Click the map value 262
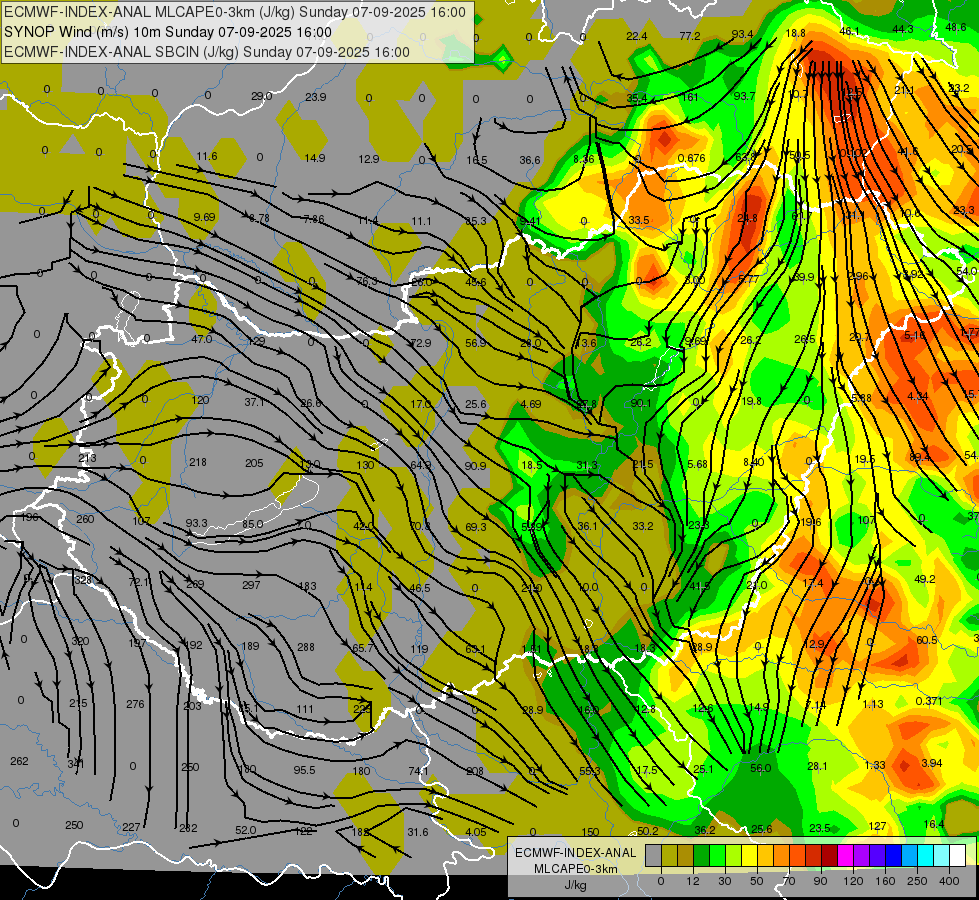Image resolution: width=979 pixels, height=900 pixels. pos(19,761)
